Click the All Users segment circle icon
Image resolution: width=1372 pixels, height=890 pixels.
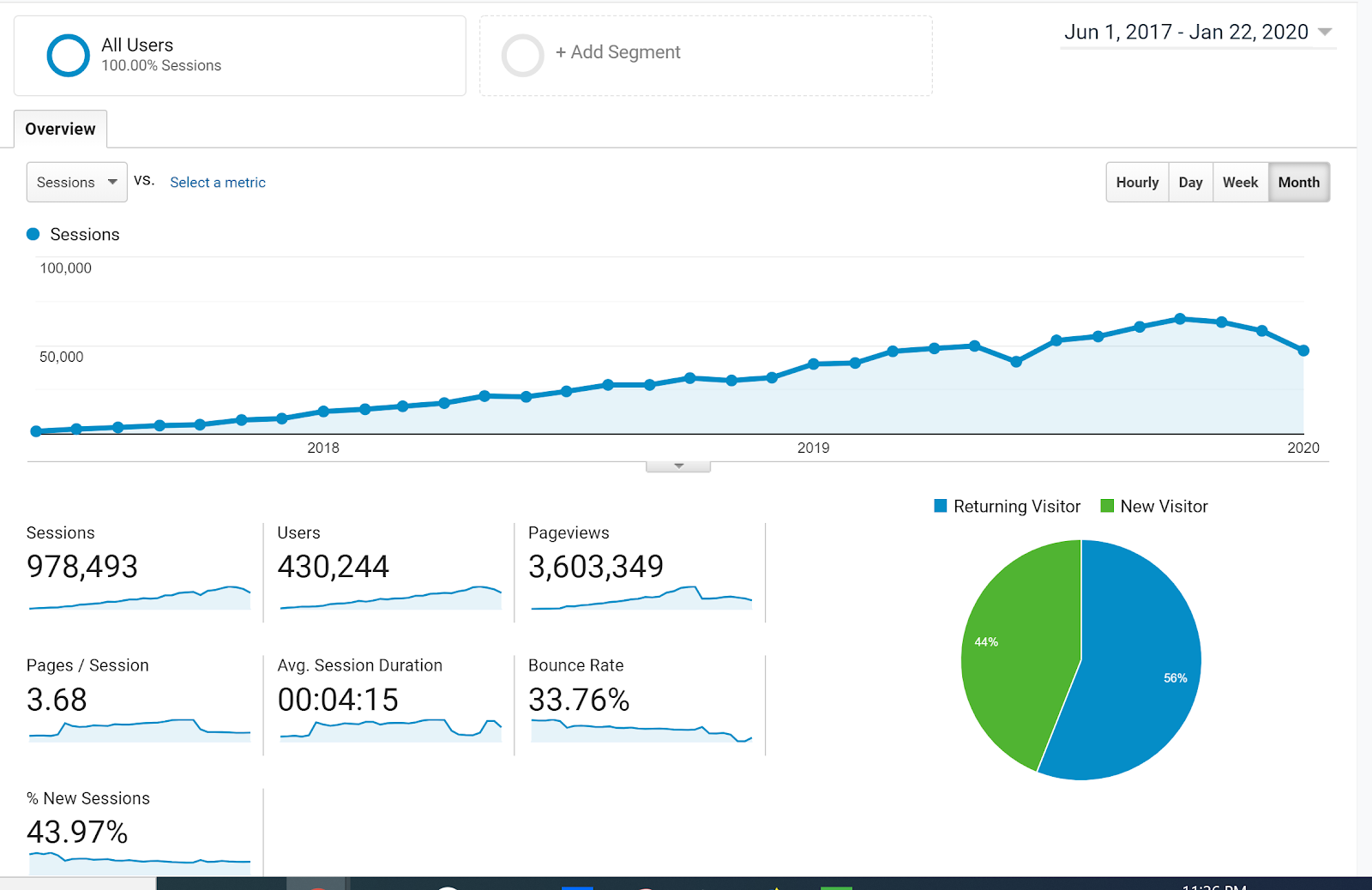tap(67, 55)
